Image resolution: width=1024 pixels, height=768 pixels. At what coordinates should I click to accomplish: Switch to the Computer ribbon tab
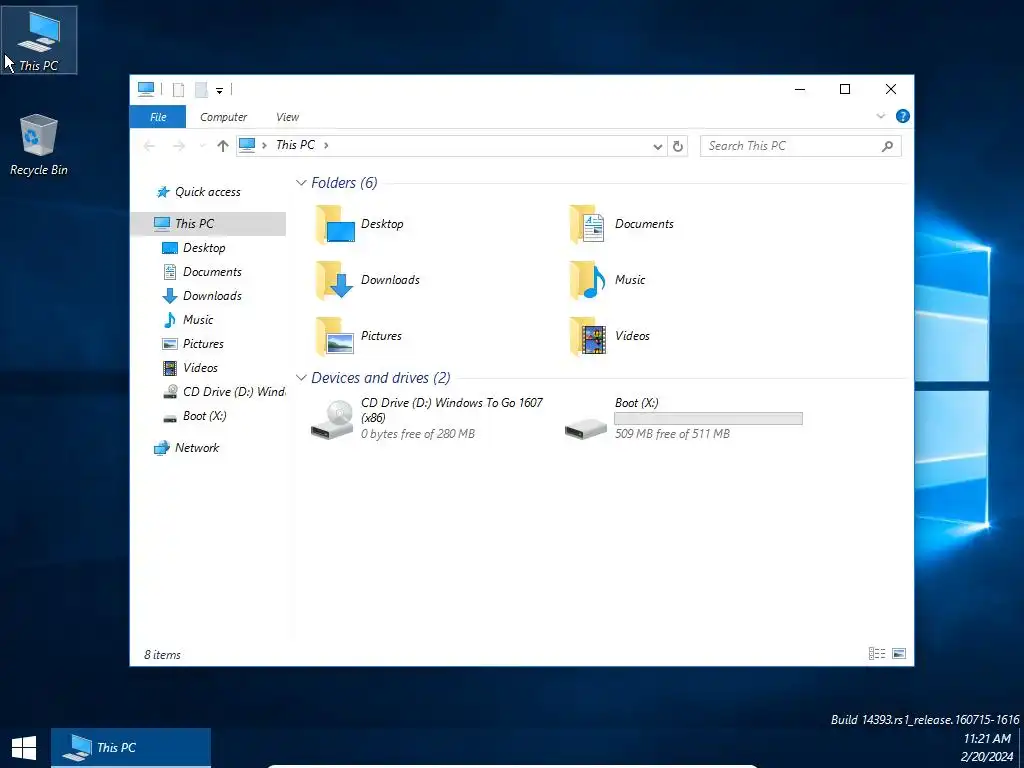click(223, 117)
